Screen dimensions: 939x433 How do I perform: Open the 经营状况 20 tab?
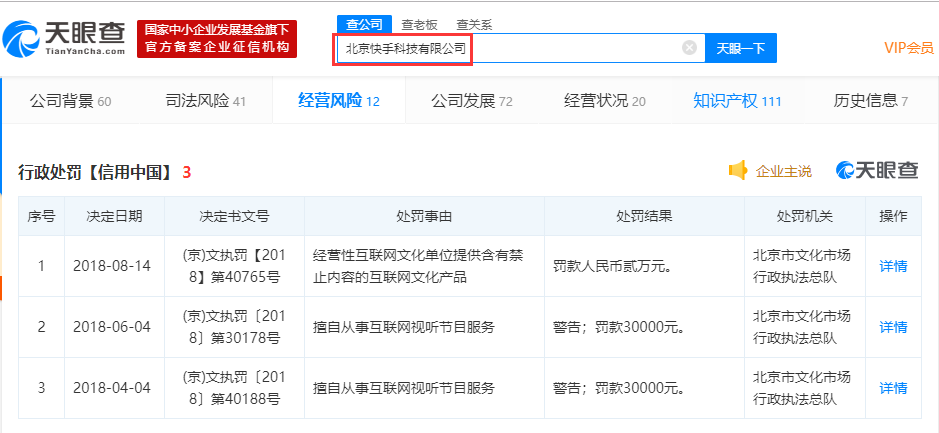pyautogui.click(x=605, y=101)
